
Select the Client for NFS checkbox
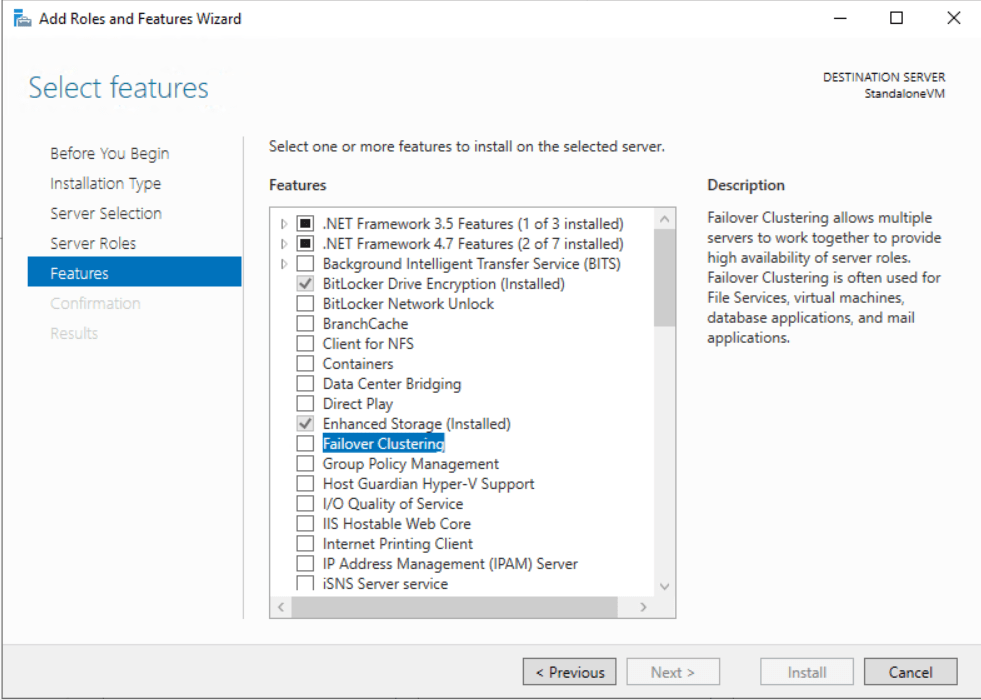pyautogui.click(x=305, y=344)
